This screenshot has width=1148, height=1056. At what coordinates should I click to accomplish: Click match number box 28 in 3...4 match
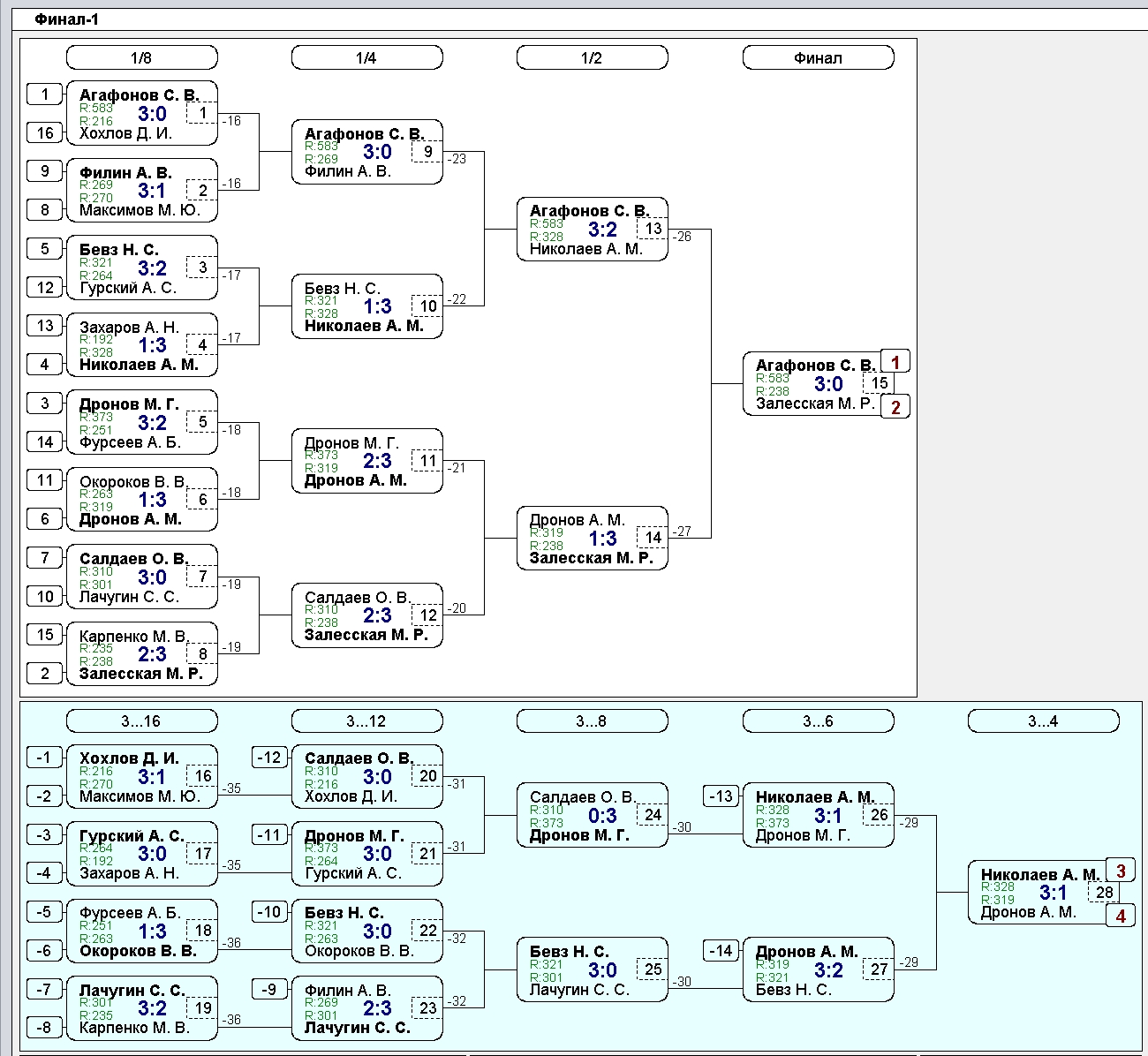point(1104,892)
